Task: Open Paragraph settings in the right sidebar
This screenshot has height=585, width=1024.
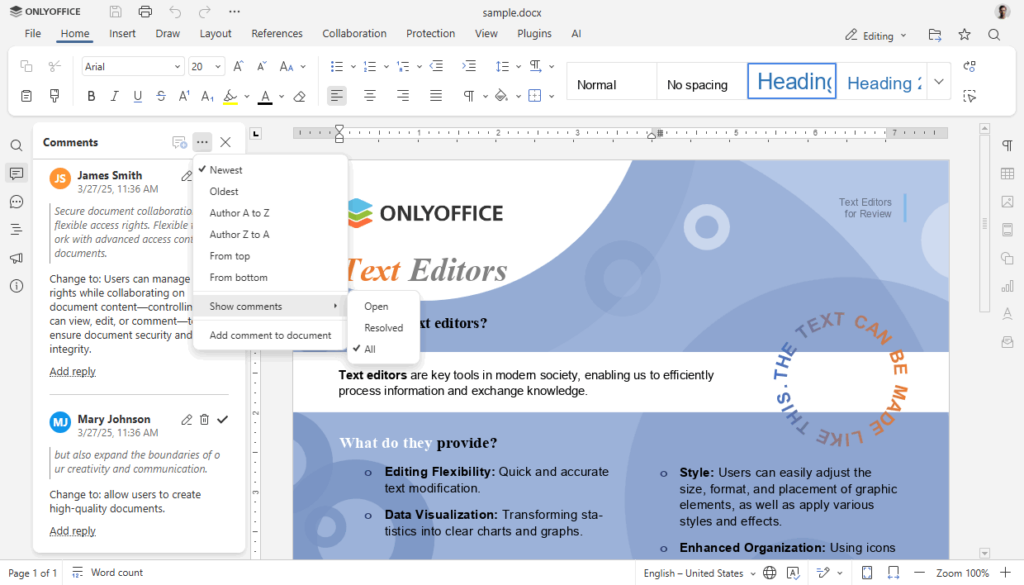Action: coord(1008,145)
